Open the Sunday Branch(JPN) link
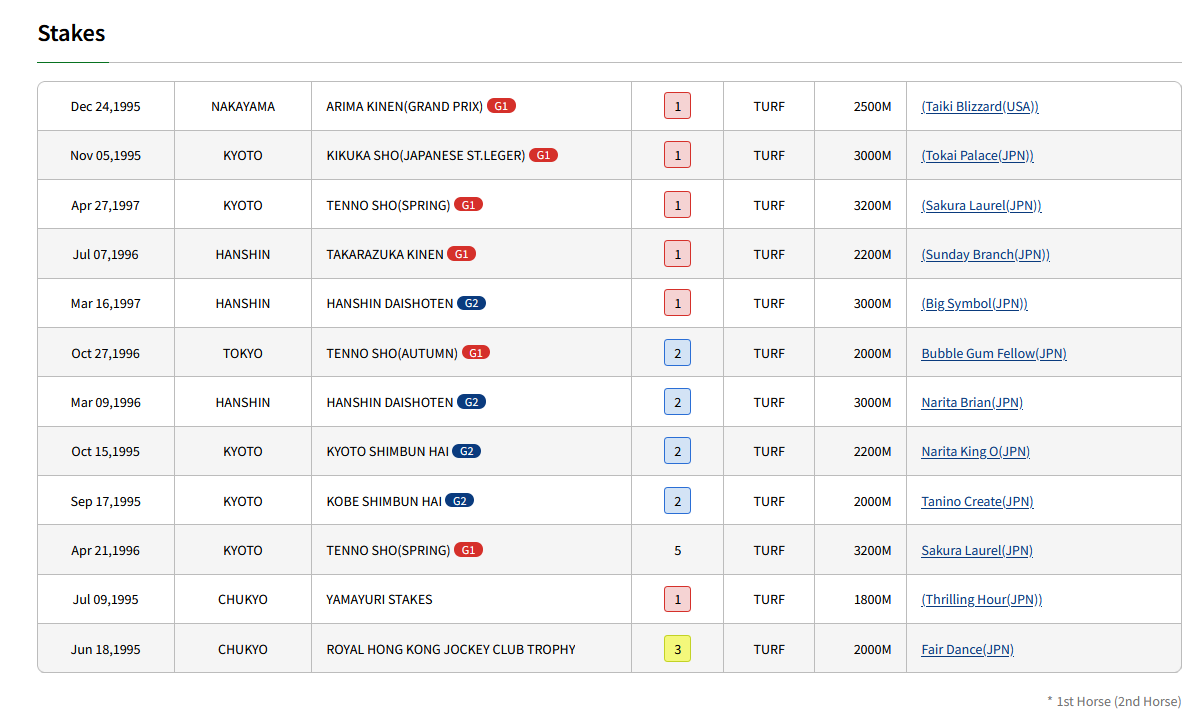The height and width of the screenshot is (726, 1200). tap(985, 254)
